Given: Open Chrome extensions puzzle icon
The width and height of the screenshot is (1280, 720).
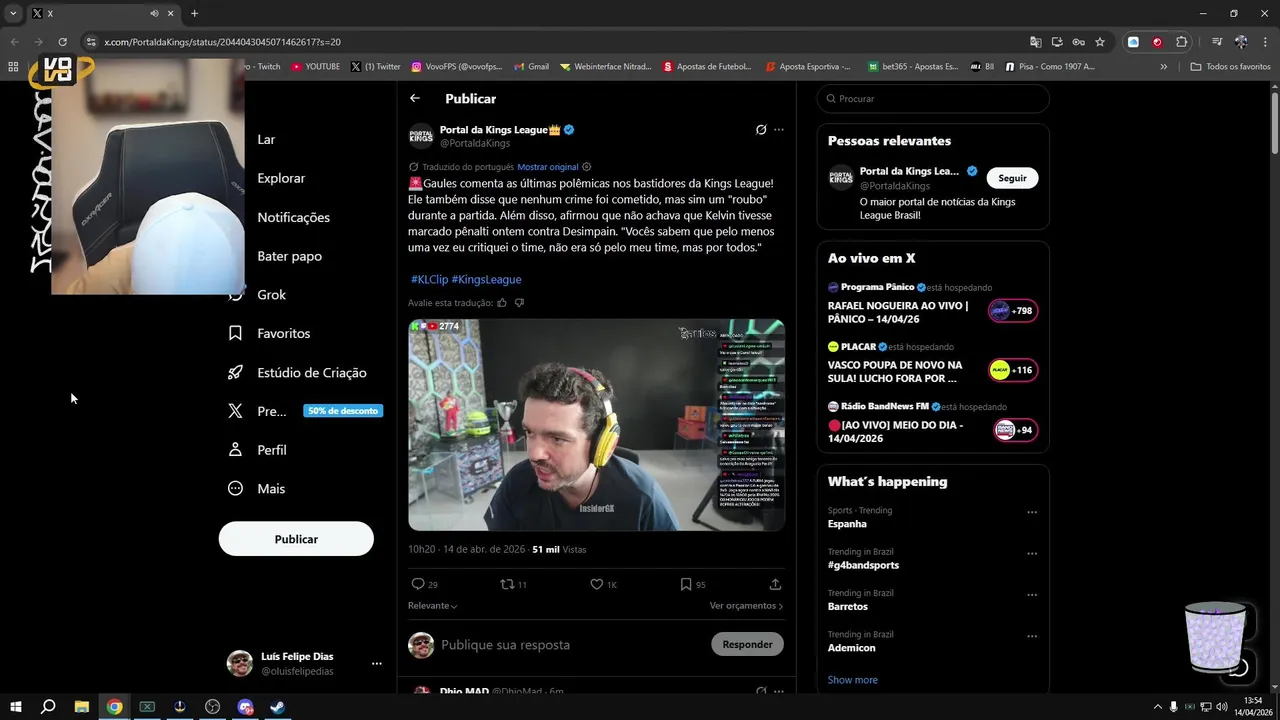Looking at the screenshot, I should [1181, 42].
